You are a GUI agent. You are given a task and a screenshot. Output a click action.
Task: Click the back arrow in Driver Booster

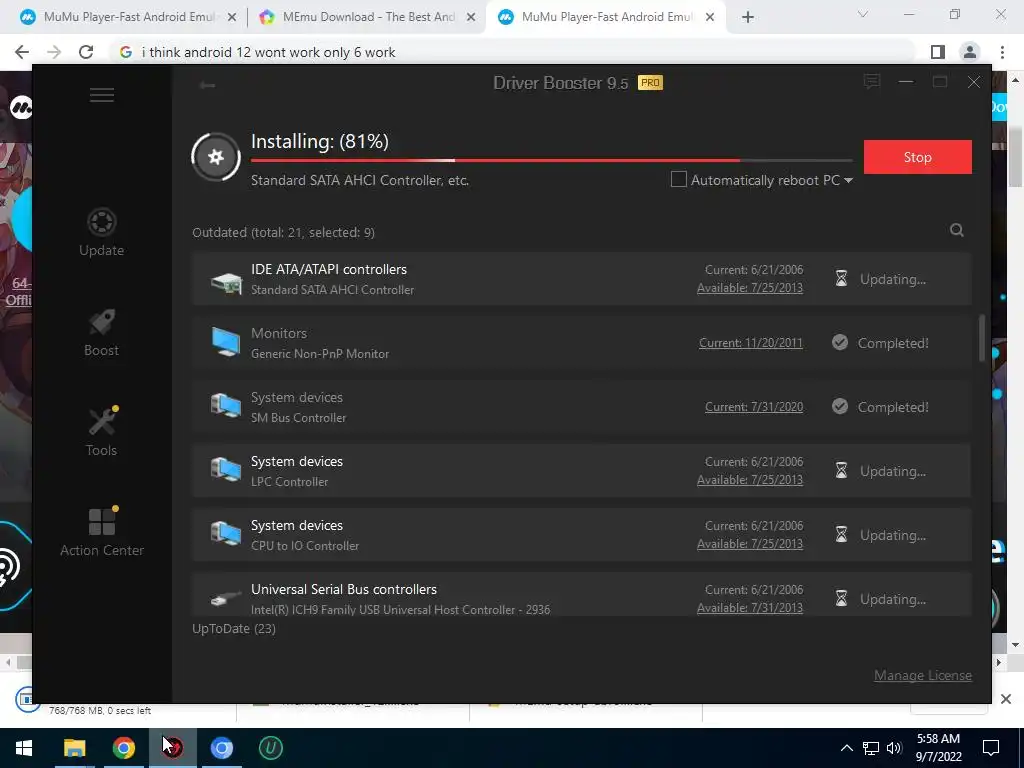click(208, 85)
